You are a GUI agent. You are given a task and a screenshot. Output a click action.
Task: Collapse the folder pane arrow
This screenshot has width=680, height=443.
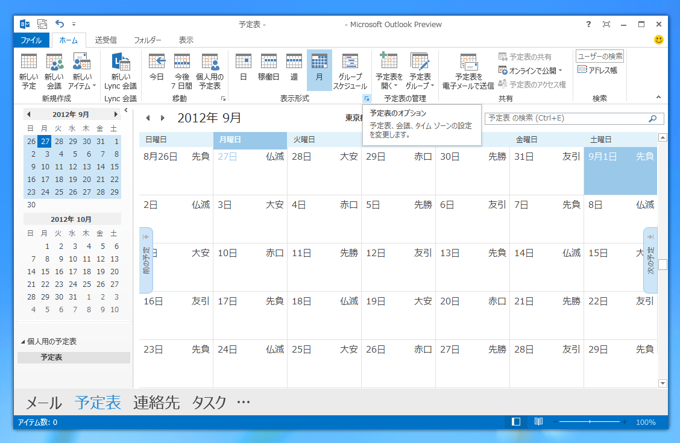[126, 110]
